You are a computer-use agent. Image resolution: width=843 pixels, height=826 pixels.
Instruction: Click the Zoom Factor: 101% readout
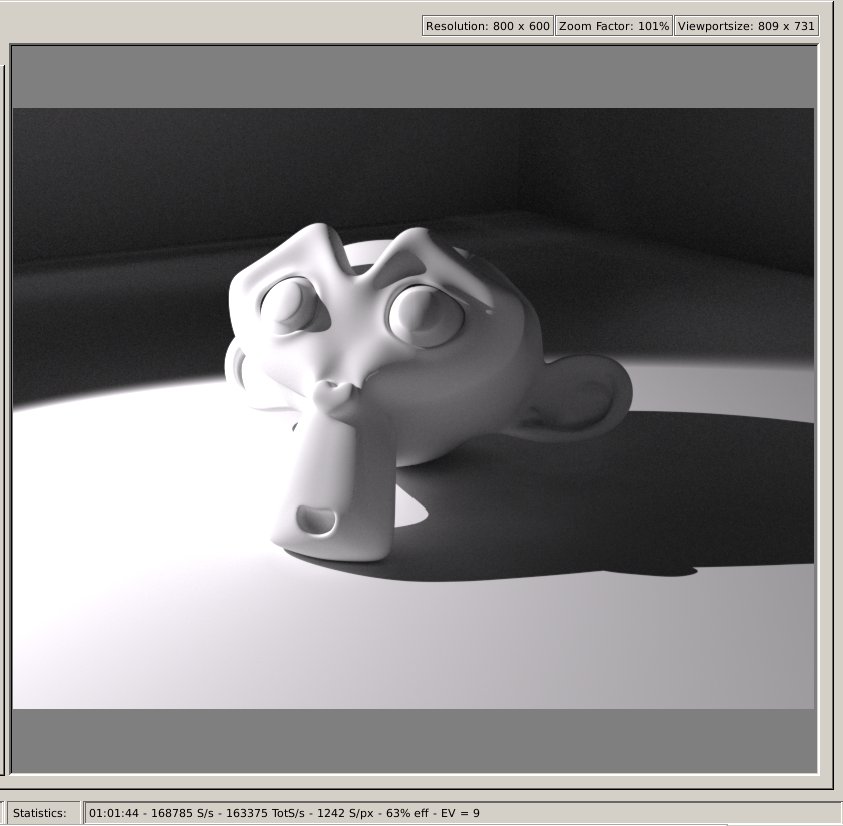(614, 26)
